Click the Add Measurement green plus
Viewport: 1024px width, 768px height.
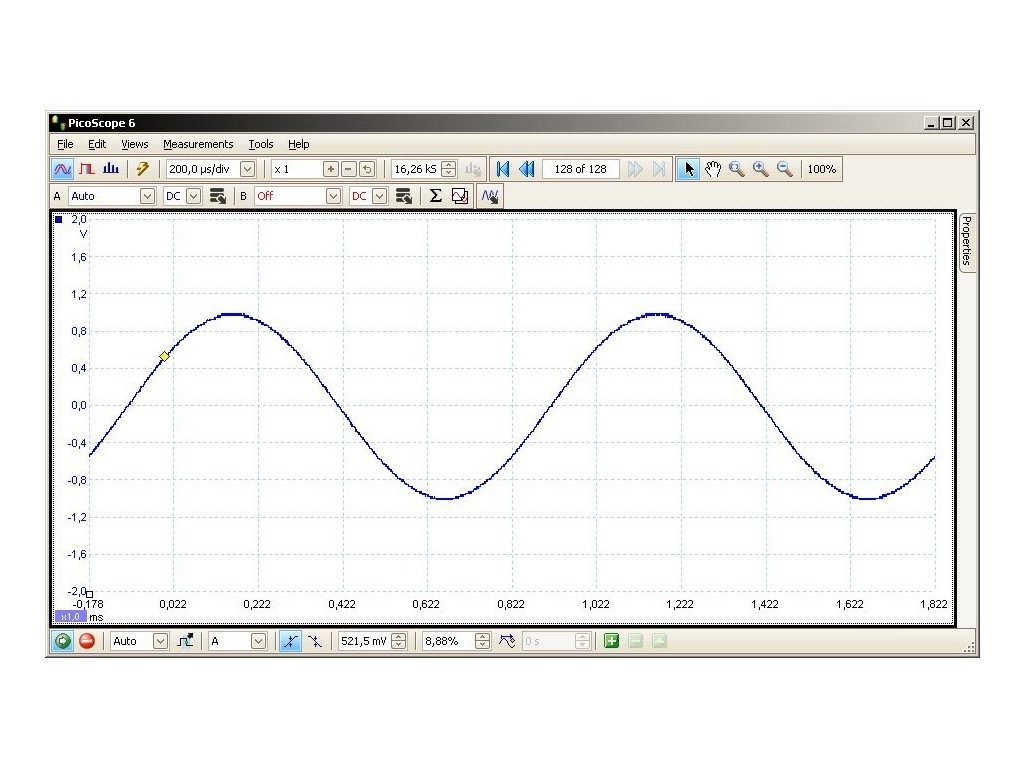click(611, 641)
